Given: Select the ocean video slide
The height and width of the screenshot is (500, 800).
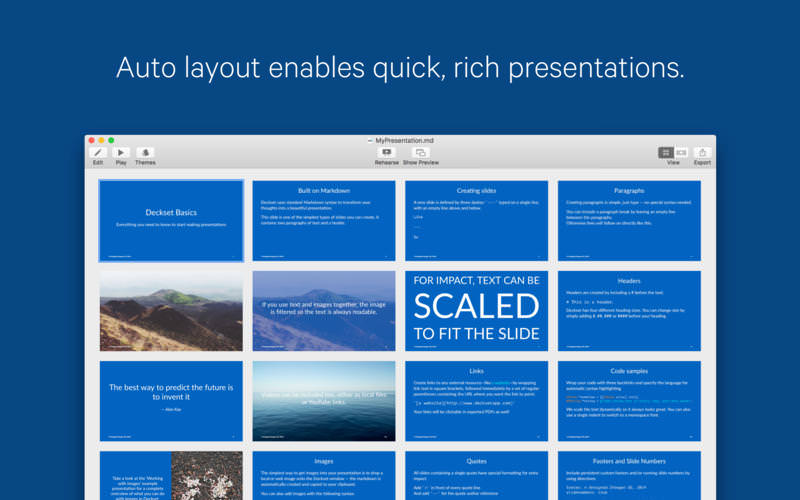Looking at the screenshot, I should click(324, 400).
